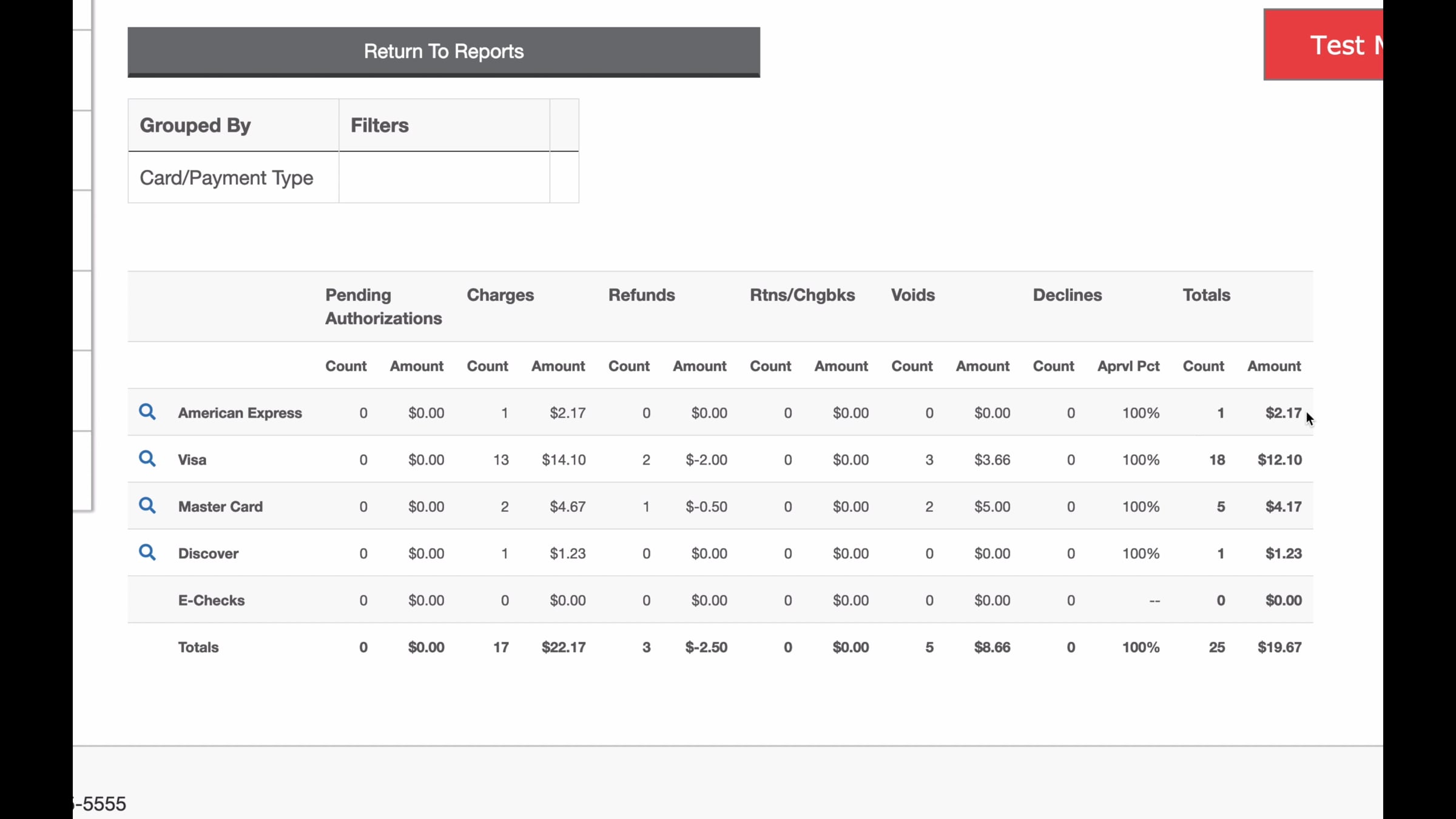Open Visa row details magnifier icon
1456x819 pixels.
coord(147,459)
